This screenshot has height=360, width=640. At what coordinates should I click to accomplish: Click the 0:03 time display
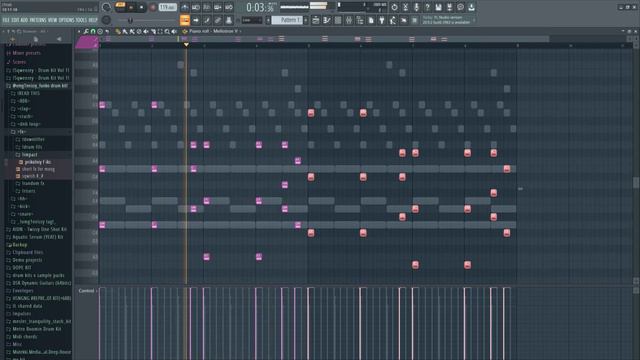tap(260, 7)
